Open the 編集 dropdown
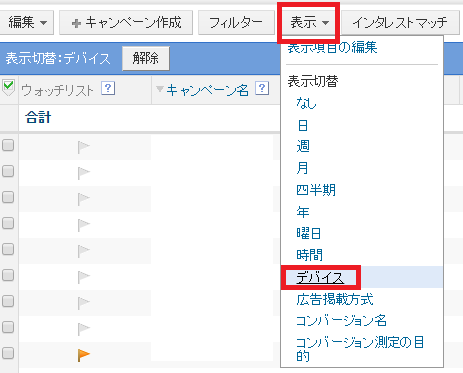The image size is (463, 373). pyautogui.click(x=27, y=22)
